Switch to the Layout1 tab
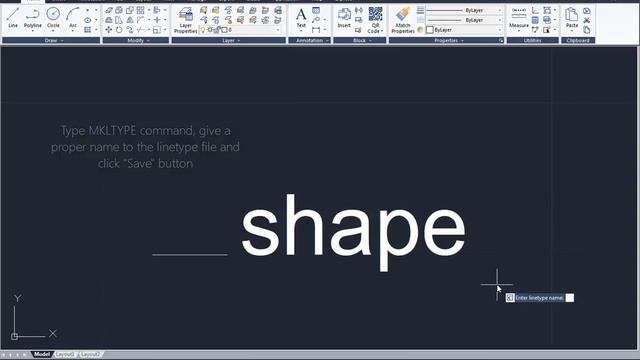The width and height of the screenshot is (640, 360). tap(65, 354)
